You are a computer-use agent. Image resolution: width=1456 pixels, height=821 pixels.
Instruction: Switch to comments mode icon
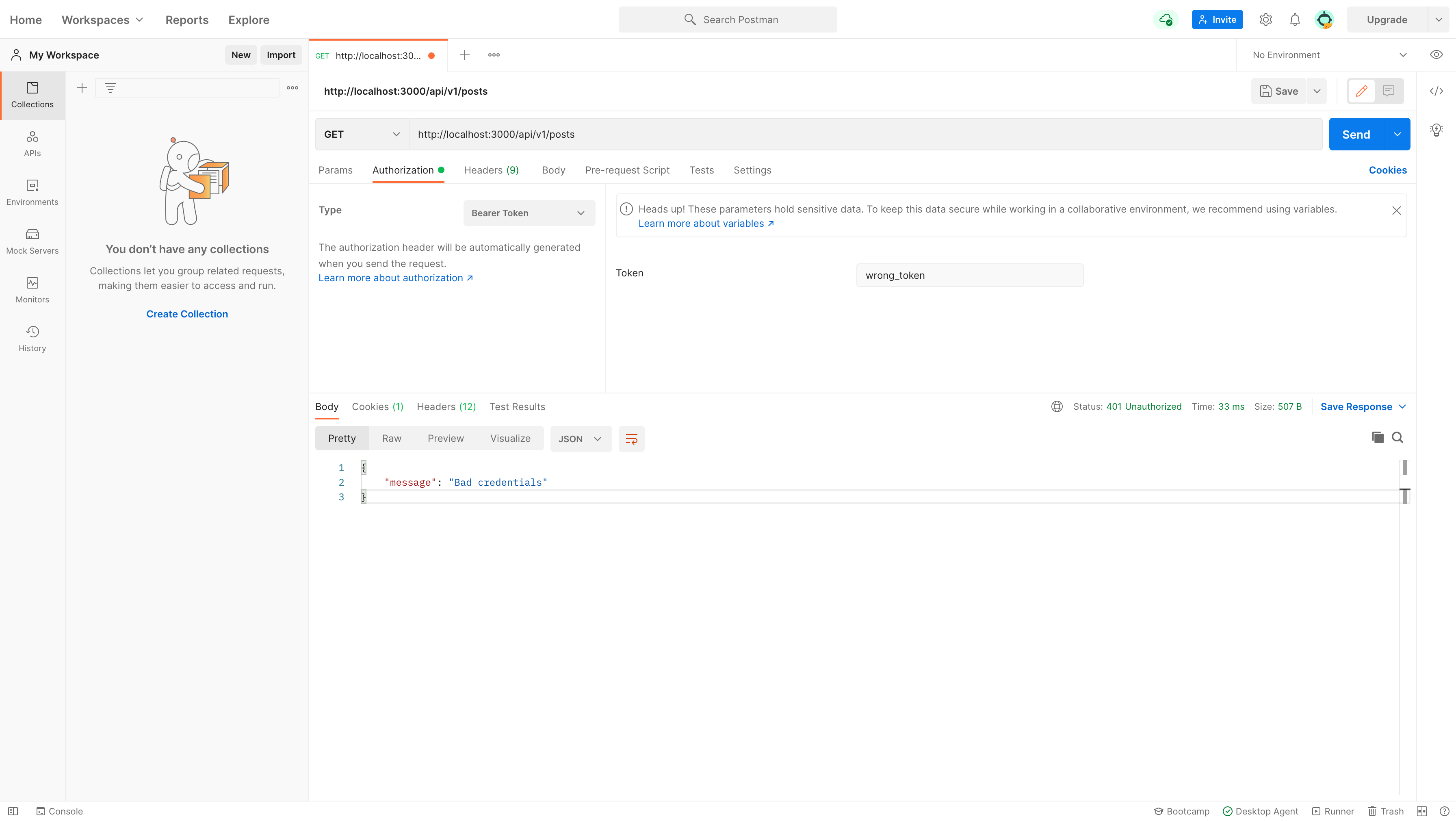tap(1389, 91)
